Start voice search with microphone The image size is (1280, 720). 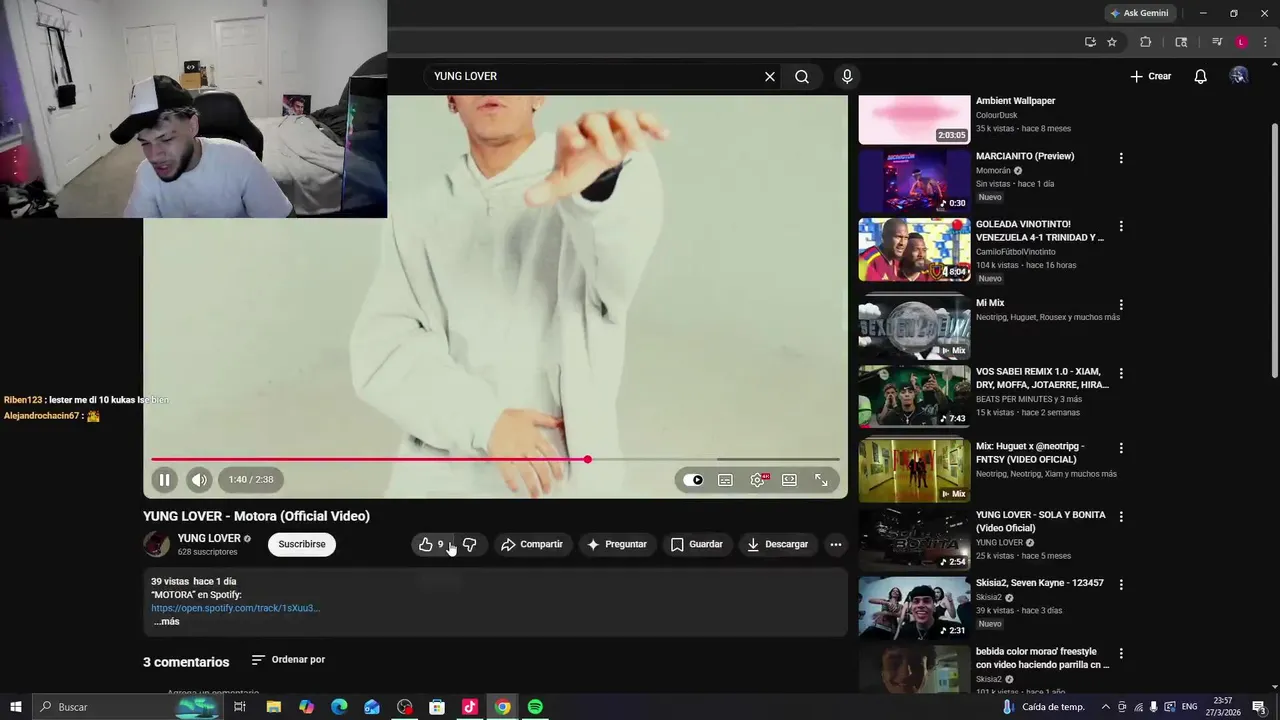pos(847,76)
